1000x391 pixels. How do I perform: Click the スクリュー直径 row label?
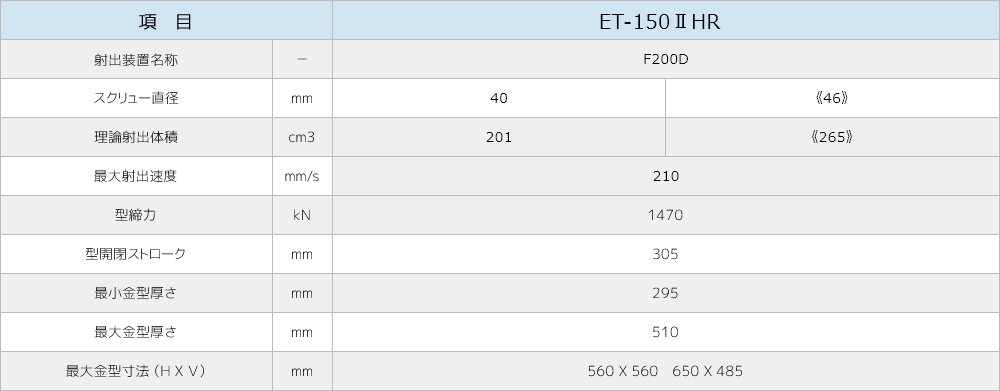coord(136,98)
